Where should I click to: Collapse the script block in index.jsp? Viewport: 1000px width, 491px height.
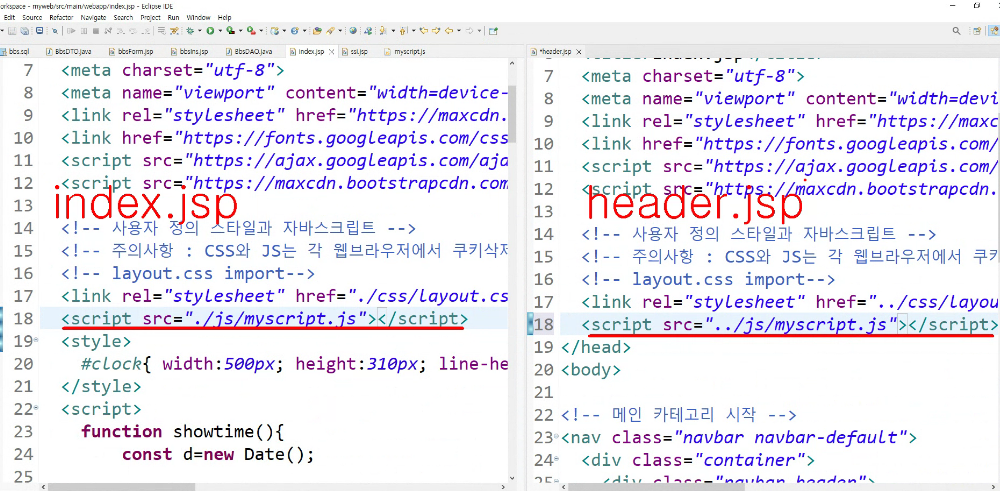click(36, 407)
